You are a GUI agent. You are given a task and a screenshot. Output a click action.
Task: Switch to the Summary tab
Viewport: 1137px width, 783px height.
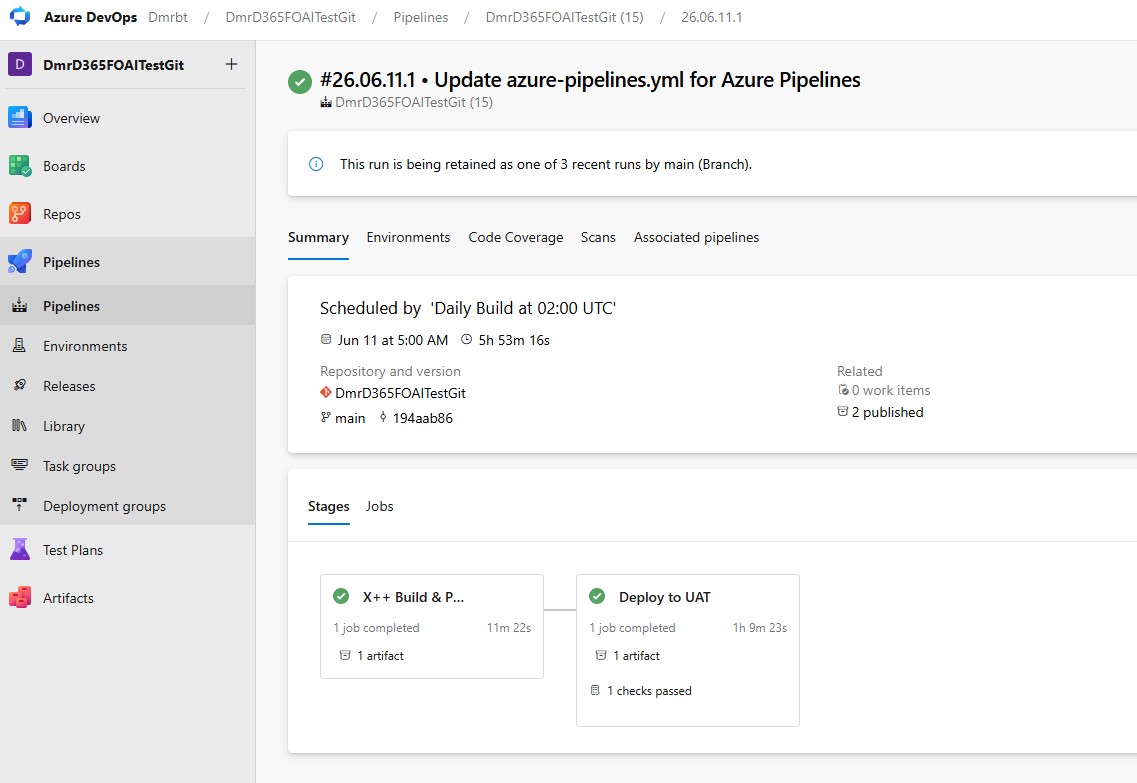(318, 237)
